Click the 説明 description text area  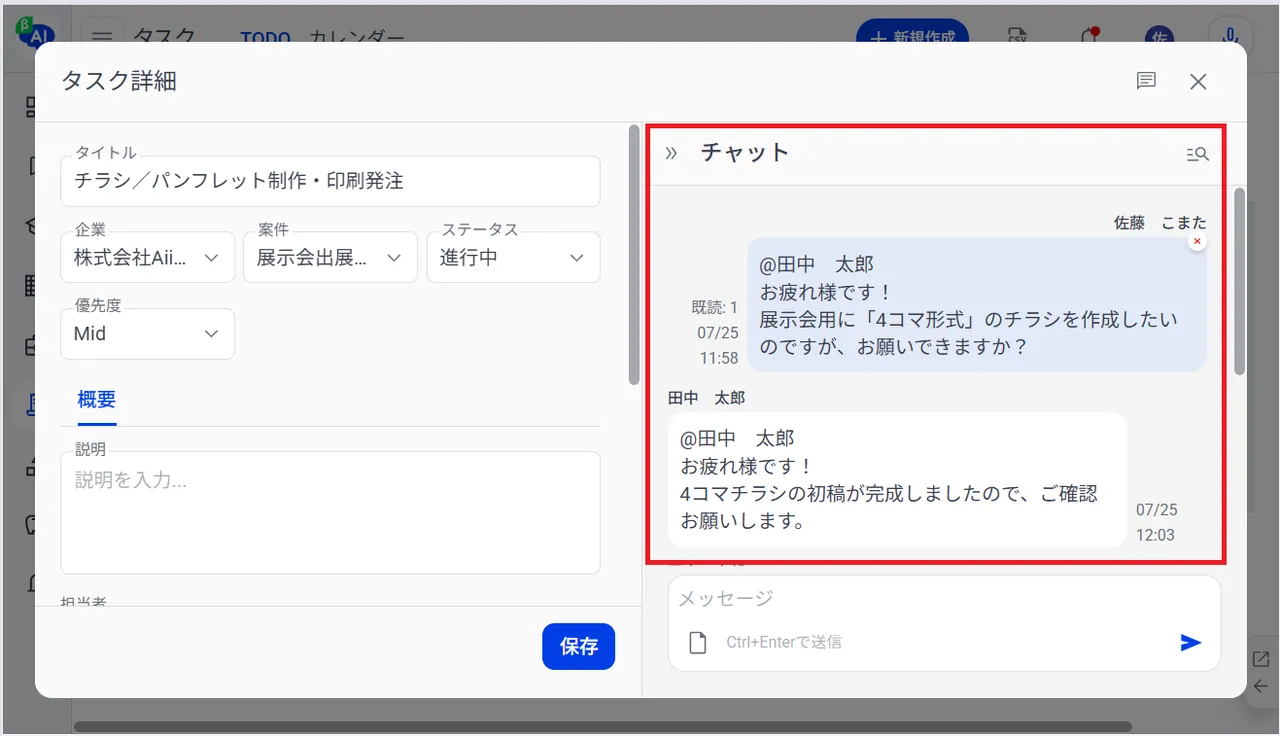pos(330,513)
